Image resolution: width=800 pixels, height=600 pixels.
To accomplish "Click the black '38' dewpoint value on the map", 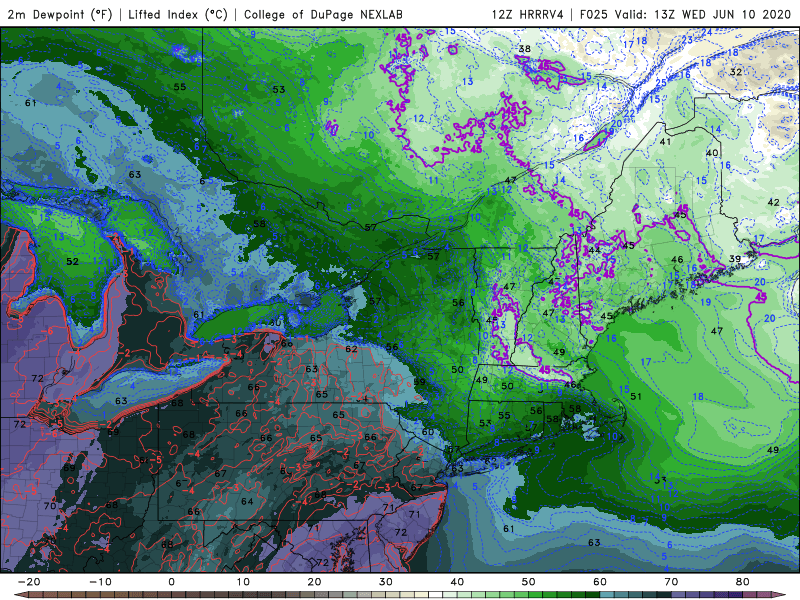I will 524,49.
